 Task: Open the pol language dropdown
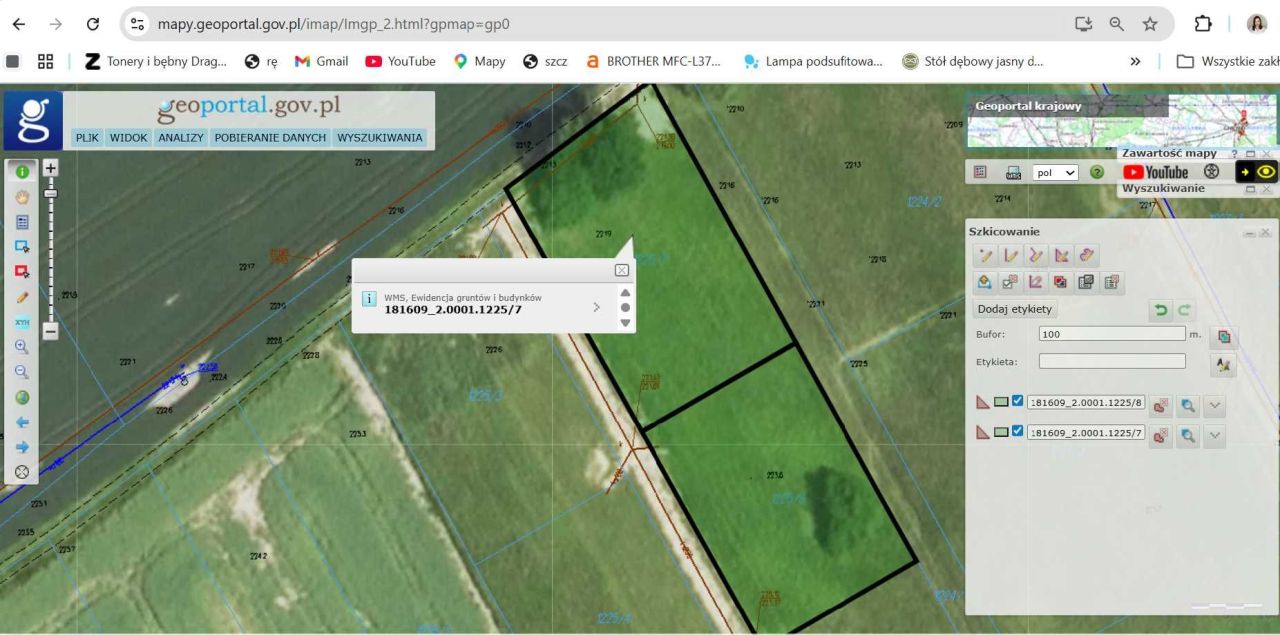[1055, 172]
